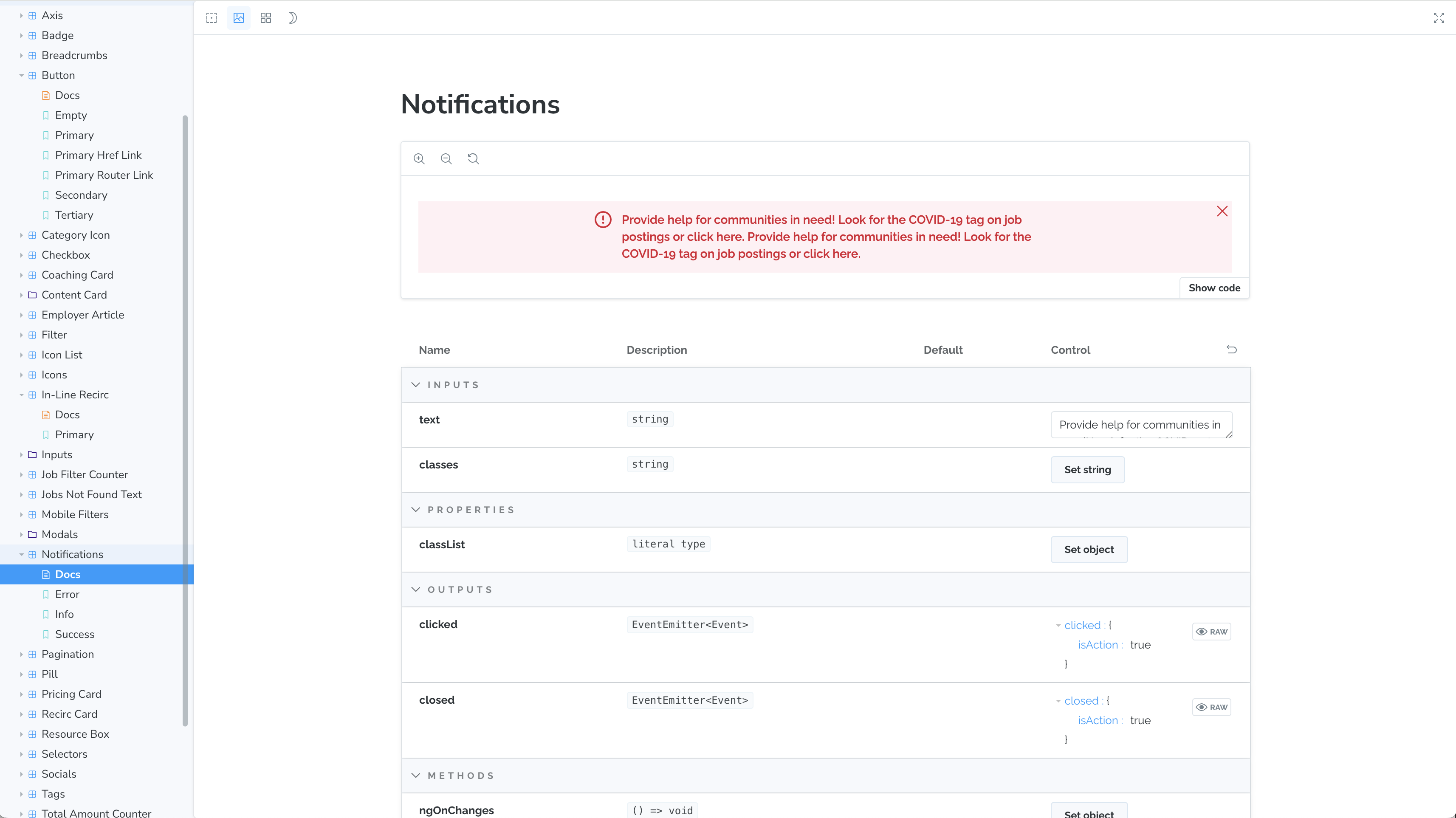This screenshot has height=818, width=1456.
Task: Collapse the METHODS section
Action: tap(416, 775)
